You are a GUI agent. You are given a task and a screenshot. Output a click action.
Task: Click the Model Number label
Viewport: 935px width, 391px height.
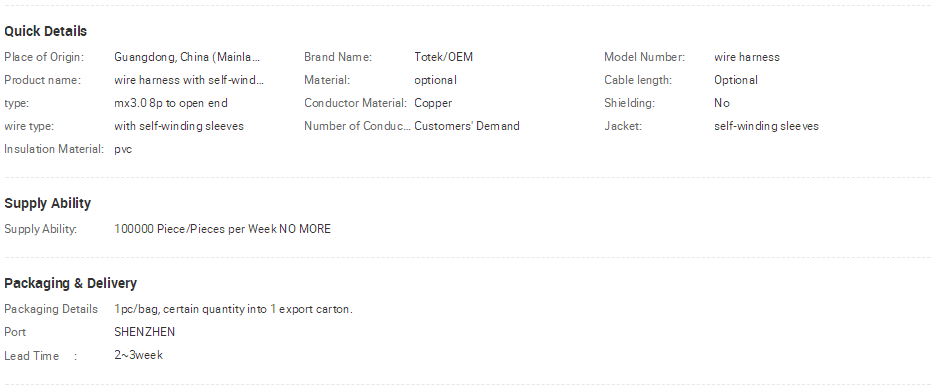(644, 57)
